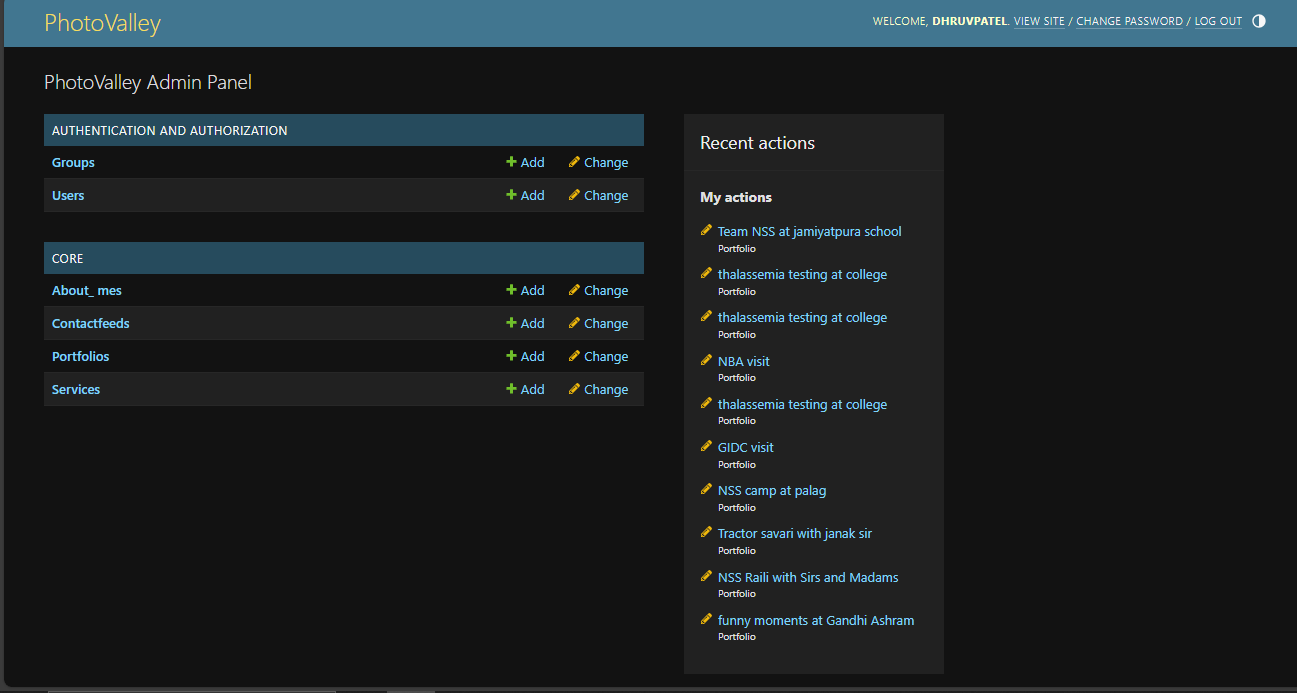Click Change in the Groups row
The height and width of the screenshot is (693, 1297).
click(598, 162)
